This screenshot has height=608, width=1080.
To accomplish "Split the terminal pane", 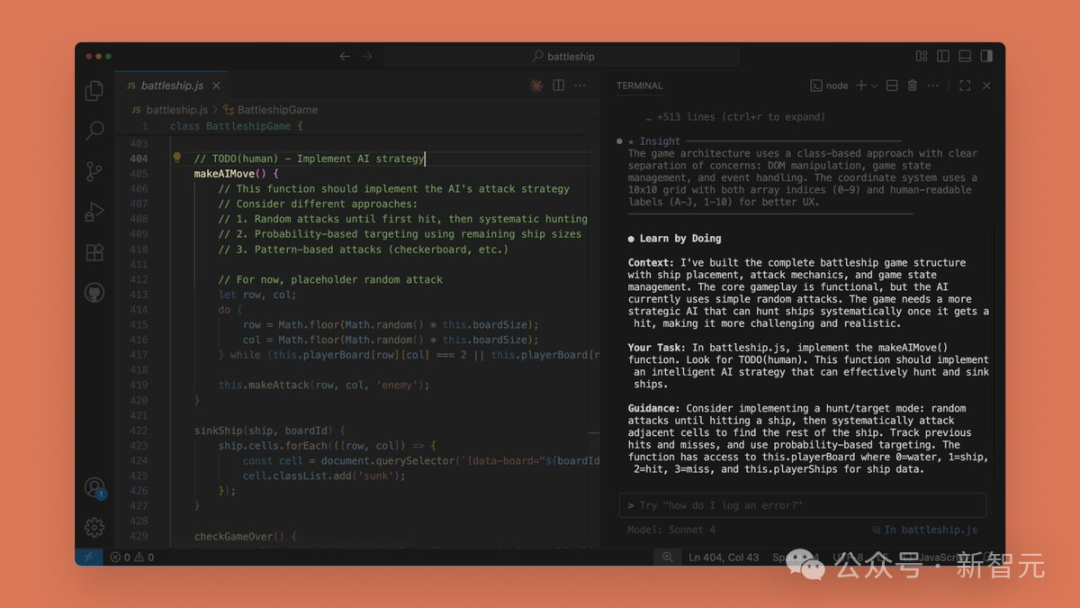I will (x=892, y=85).
